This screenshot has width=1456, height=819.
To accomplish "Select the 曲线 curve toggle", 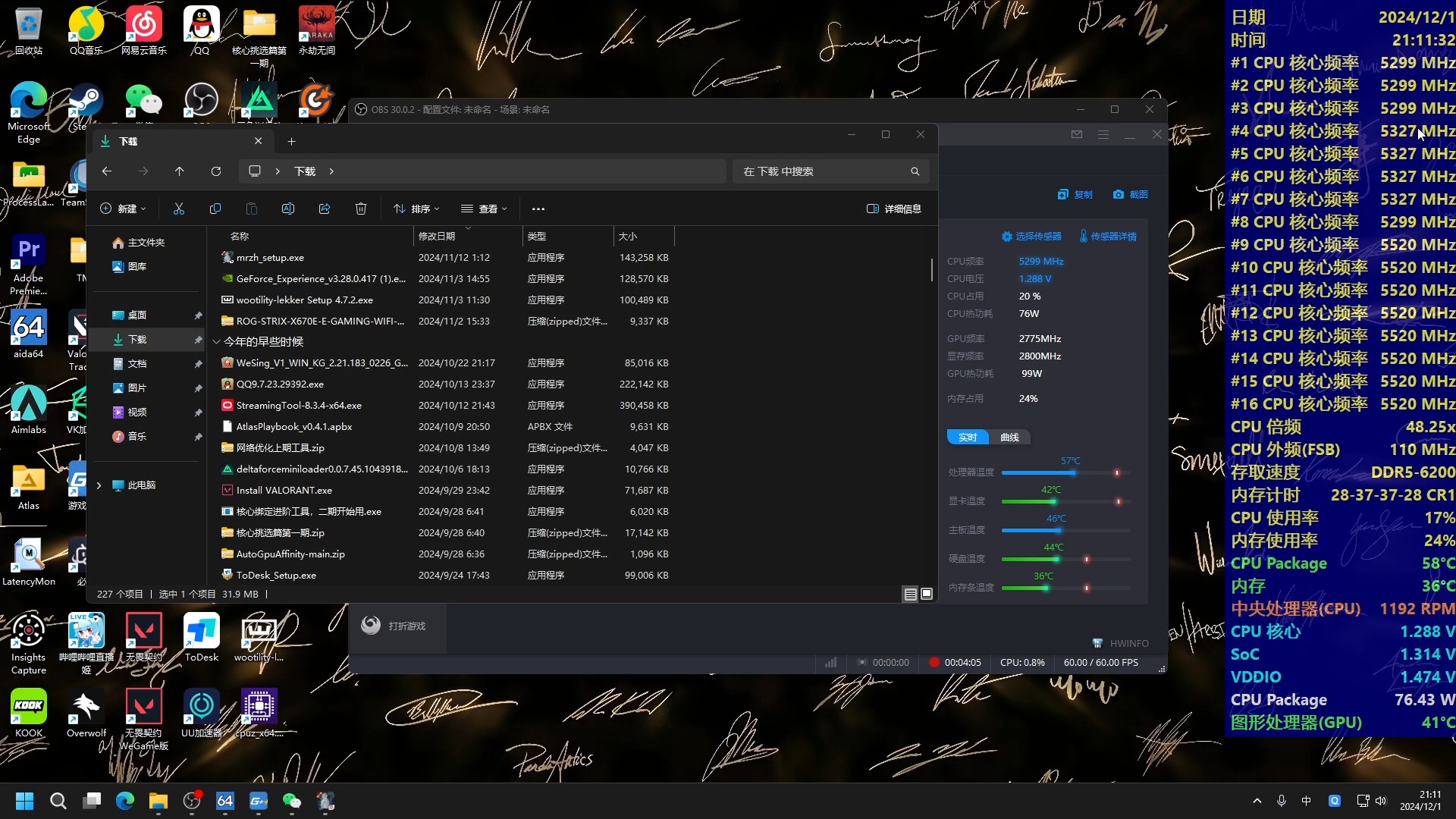I will [1010, 438].
